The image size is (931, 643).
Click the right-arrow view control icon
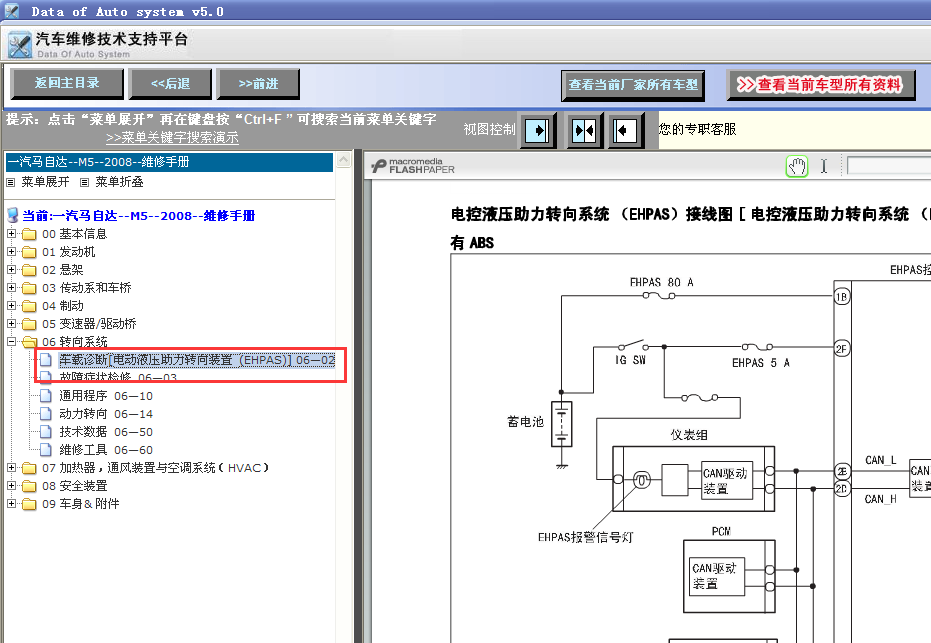[x=538, y=130]
